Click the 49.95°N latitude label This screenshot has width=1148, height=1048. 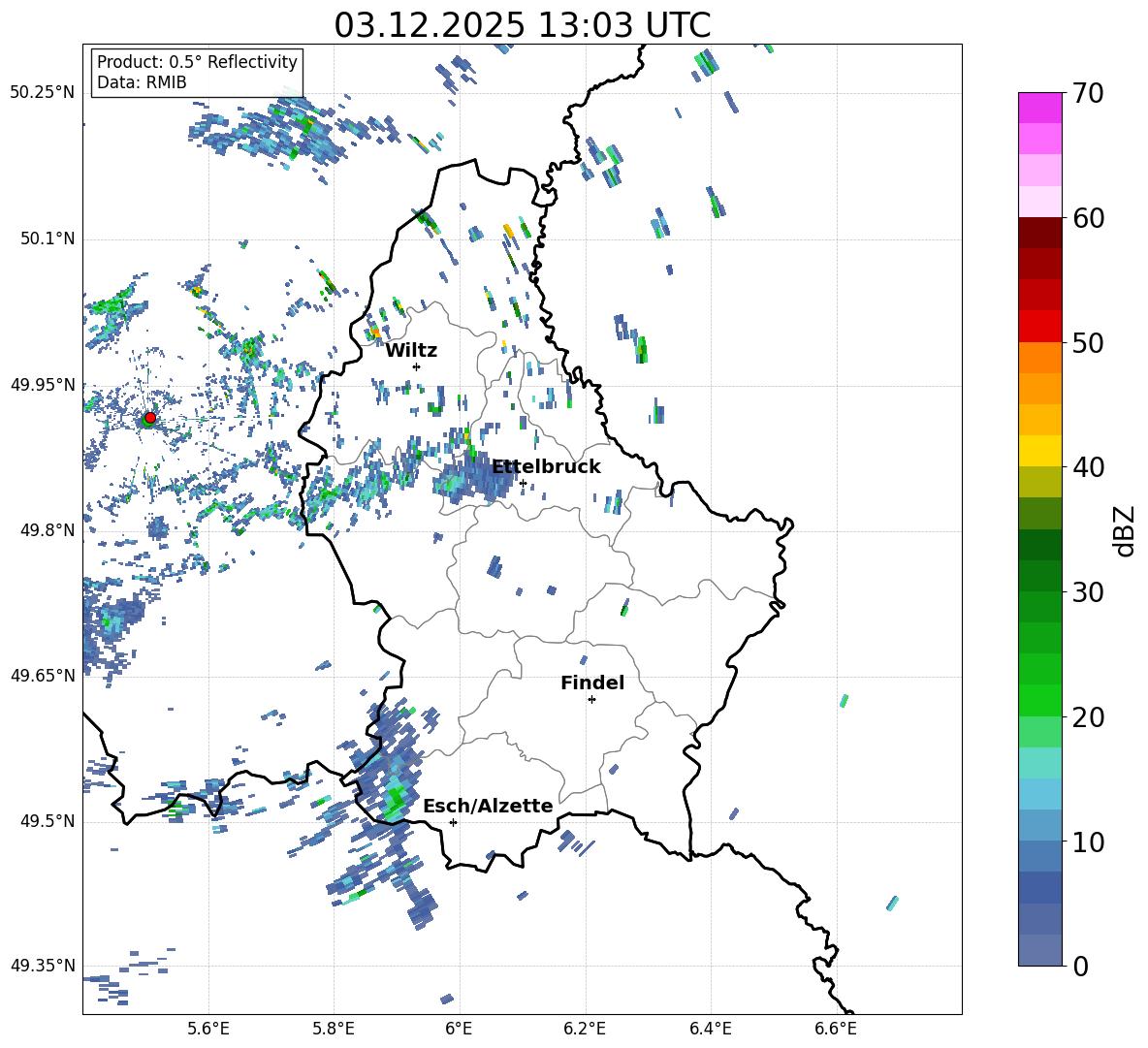tap(43, 386)
